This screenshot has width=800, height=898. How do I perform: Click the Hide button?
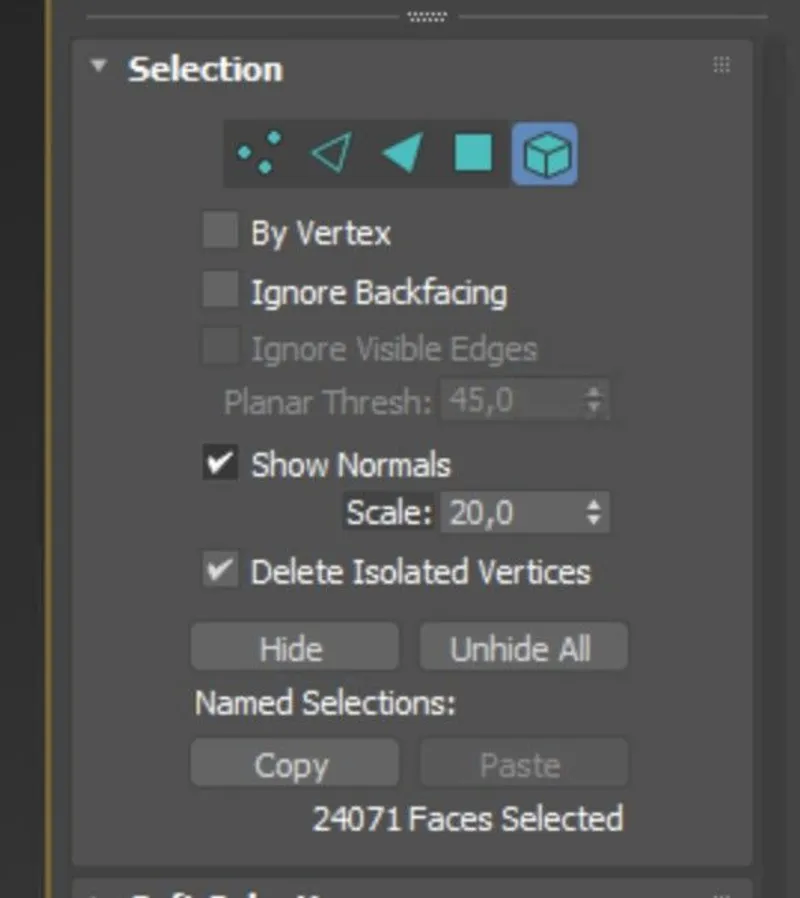pyautogui.click(x=293, y=647)
